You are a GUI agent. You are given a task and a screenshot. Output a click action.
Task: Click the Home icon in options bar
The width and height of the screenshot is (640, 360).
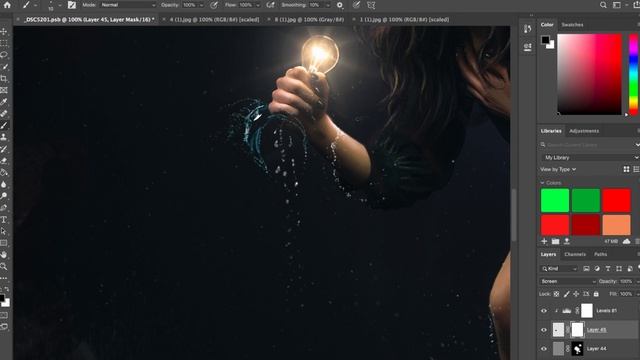pyautogui.click(x=7, y=5)
